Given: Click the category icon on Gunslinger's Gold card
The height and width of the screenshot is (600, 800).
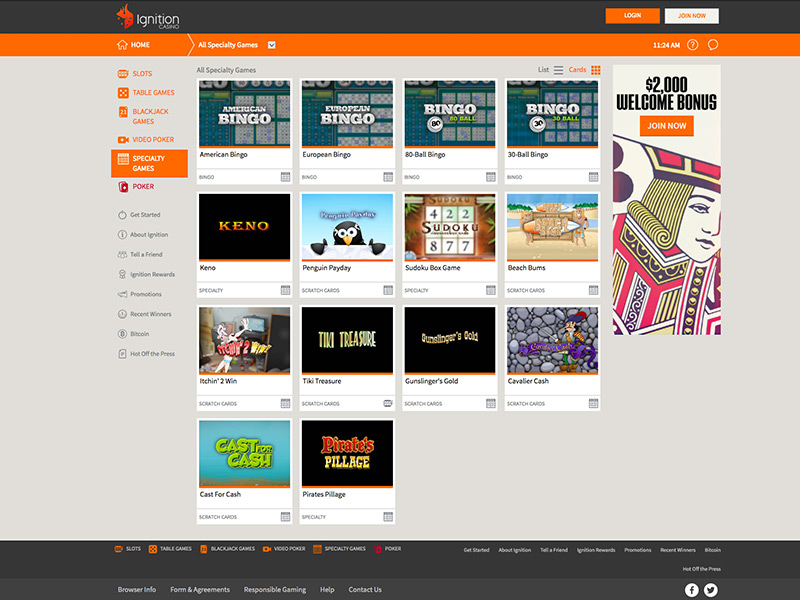Looking at the screenshot, I should [491, 403].
